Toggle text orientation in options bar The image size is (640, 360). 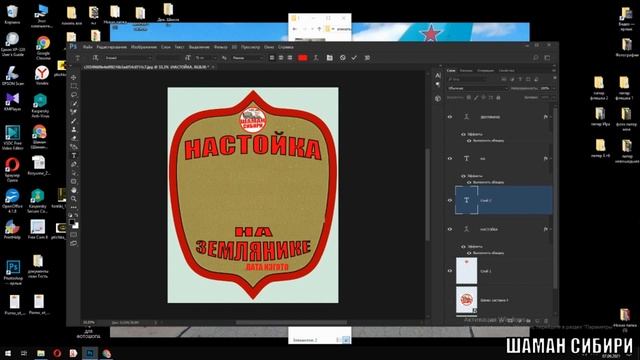click(x=95, y=58)
